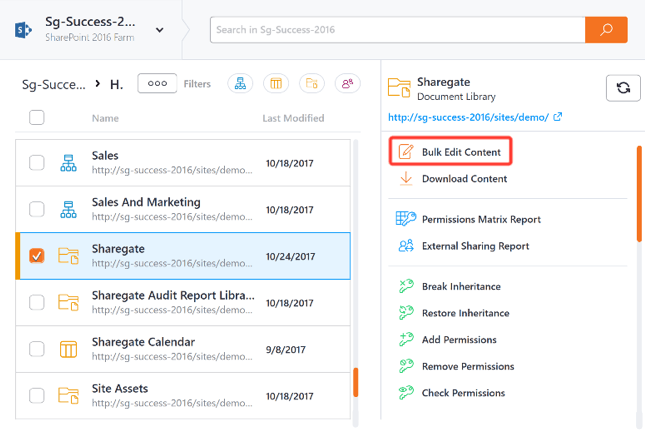
Task: Toggle the sites filter icon
Action: [240, 84]
